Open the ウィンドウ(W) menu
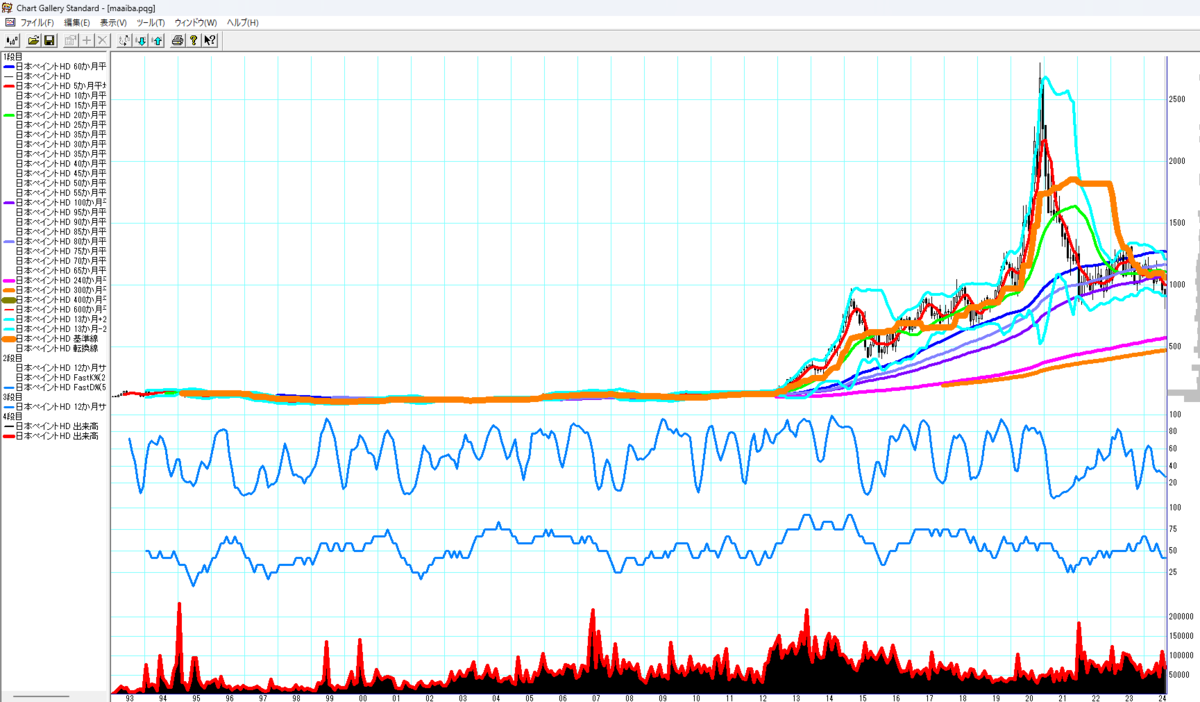 coord(196,22)
